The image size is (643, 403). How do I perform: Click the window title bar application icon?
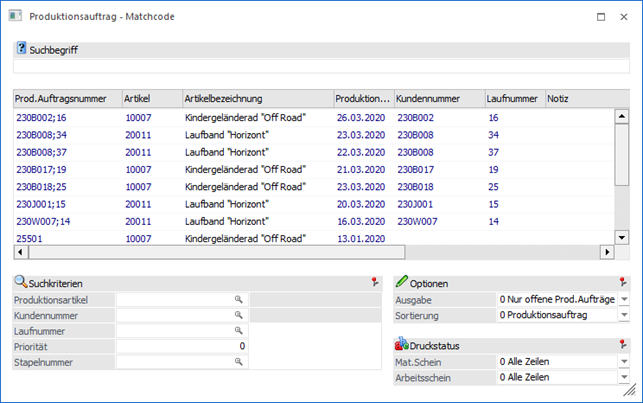pos(15,17)
